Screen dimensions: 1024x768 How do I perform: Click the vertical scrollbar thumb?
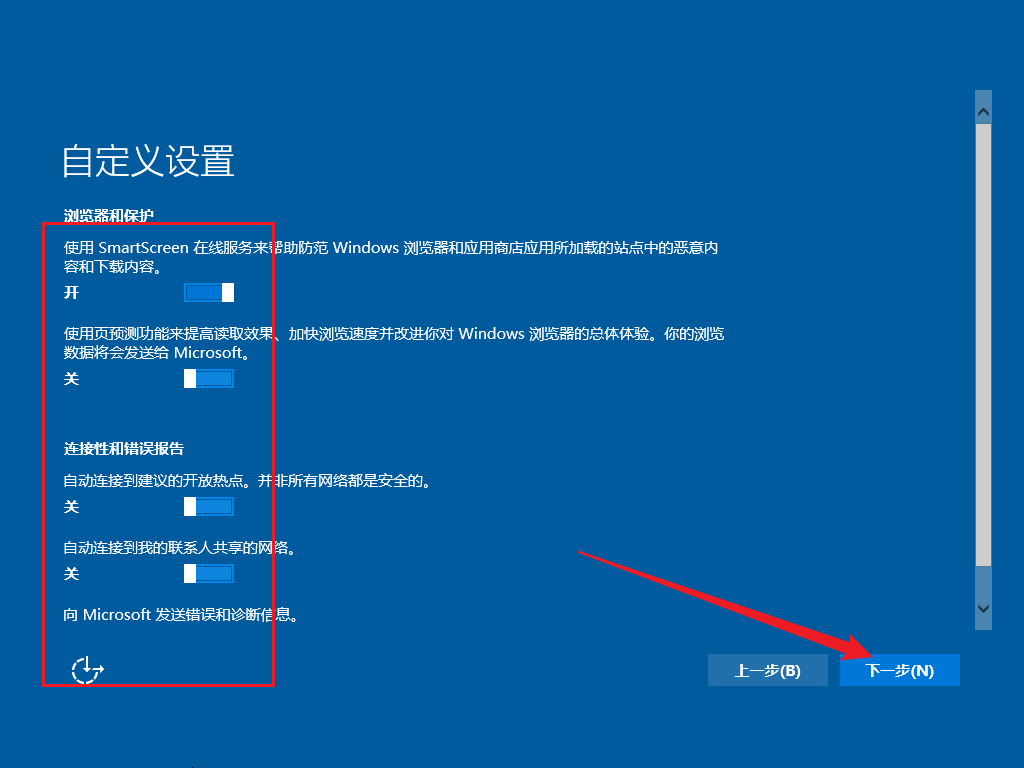(983, 345)
